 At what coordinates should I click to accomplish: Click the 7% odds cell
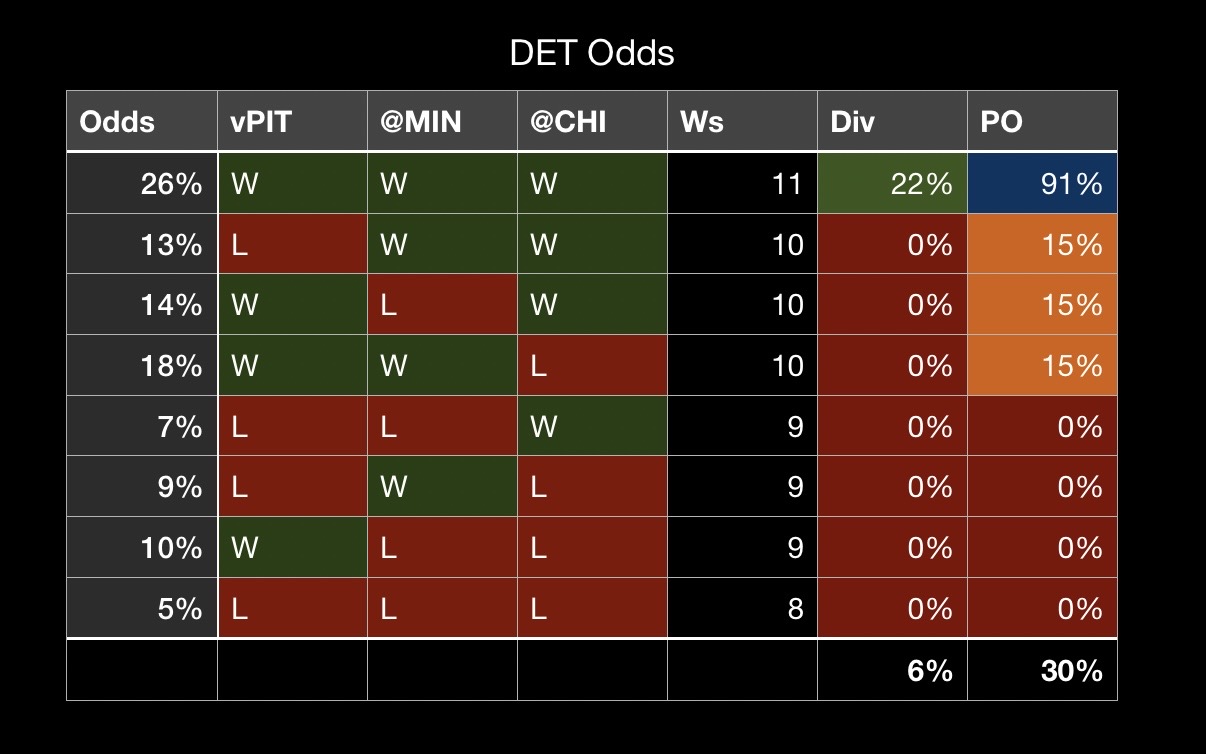[x=142, y=427]
